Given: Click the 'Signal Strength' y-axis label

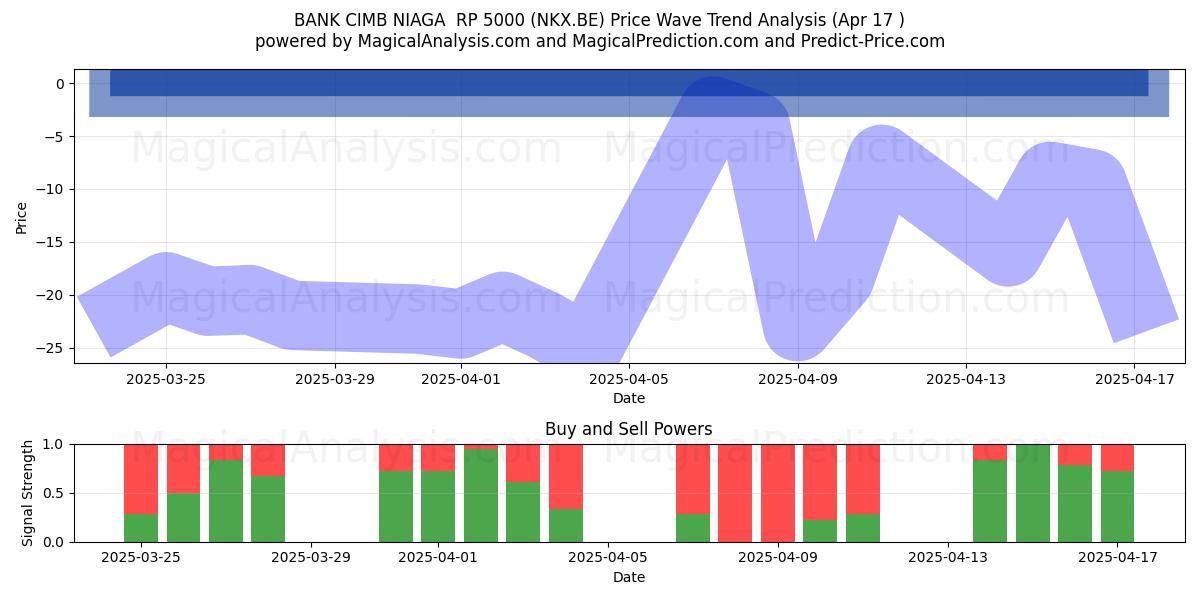Looking at the screenshot, I should pyautogui.click(x=28, y=493).
